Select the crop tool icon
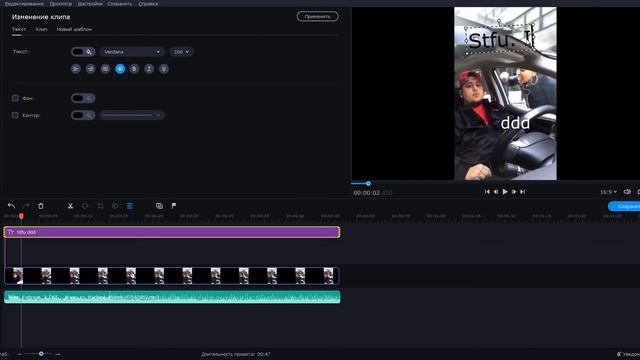The width and height of the screenshot is (640, 360). (100, 206)
